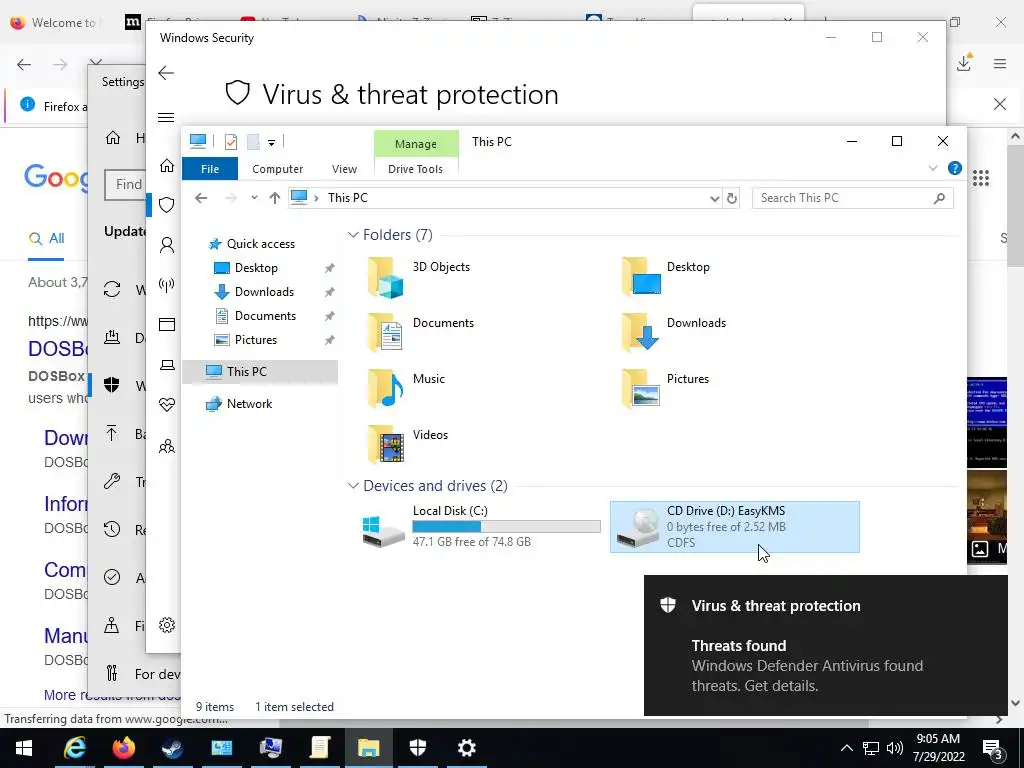Open Firefox application menu hamburger
This screenshot has width=1024, height=768.
click(x=1000, y=63)
